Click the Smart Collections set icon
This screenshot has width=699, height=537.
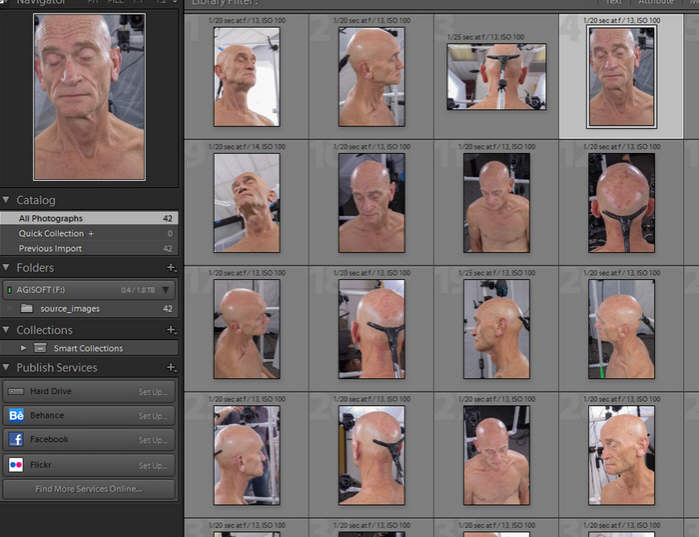pyautogui.click(x=41, y=348)
